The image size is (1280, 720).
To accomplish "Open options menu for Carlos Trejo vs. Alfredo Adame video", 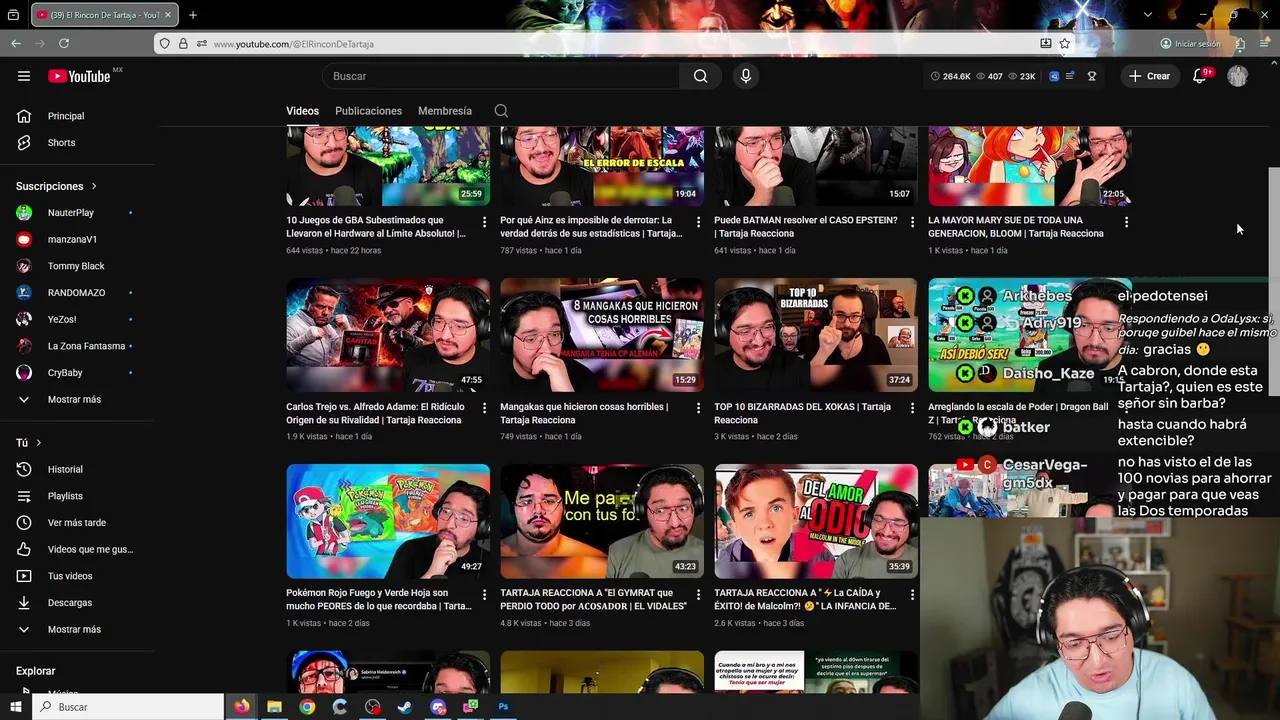I will (485, 408).
